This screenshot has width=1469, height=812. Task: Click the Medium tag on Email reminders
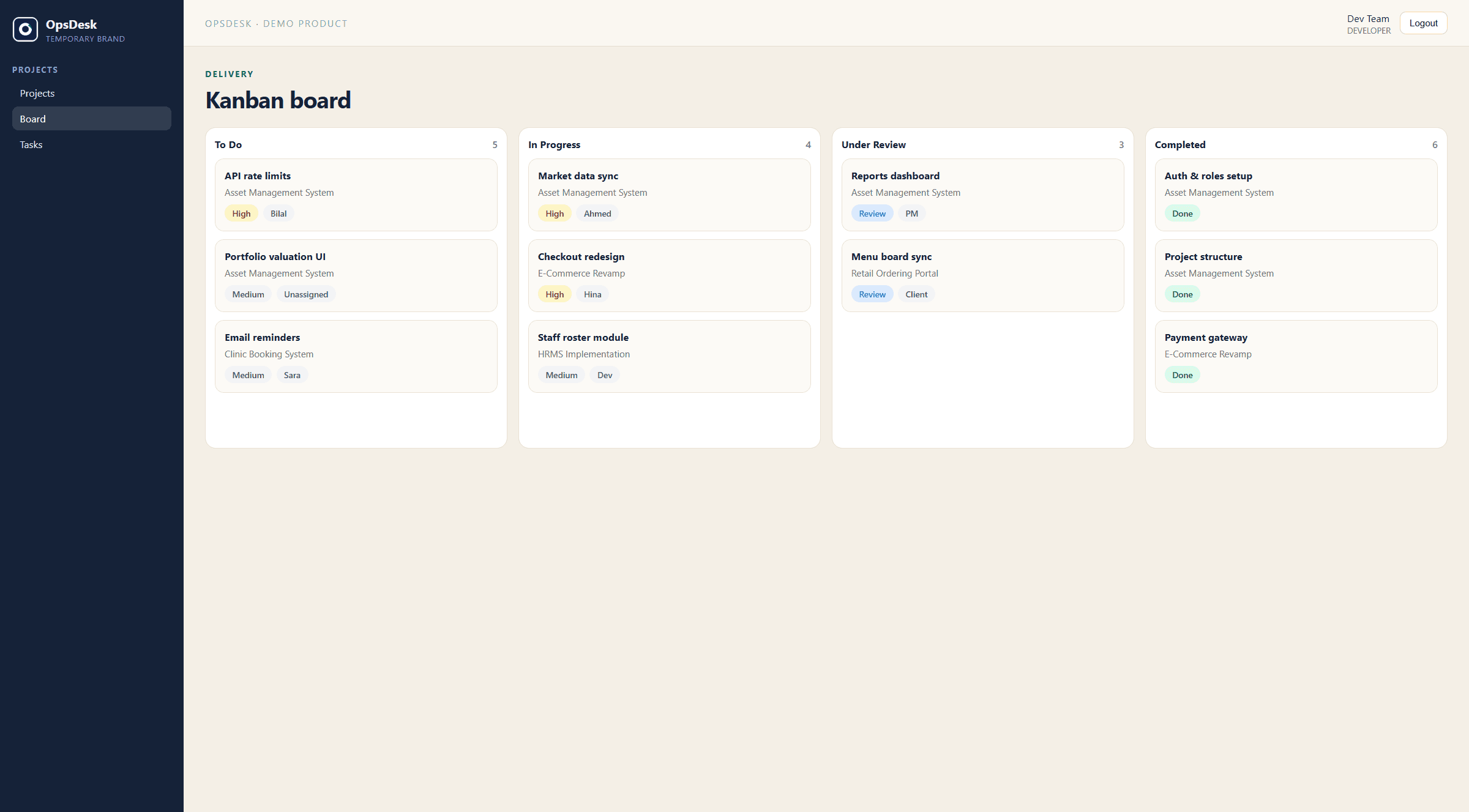(x=248, y=375)
